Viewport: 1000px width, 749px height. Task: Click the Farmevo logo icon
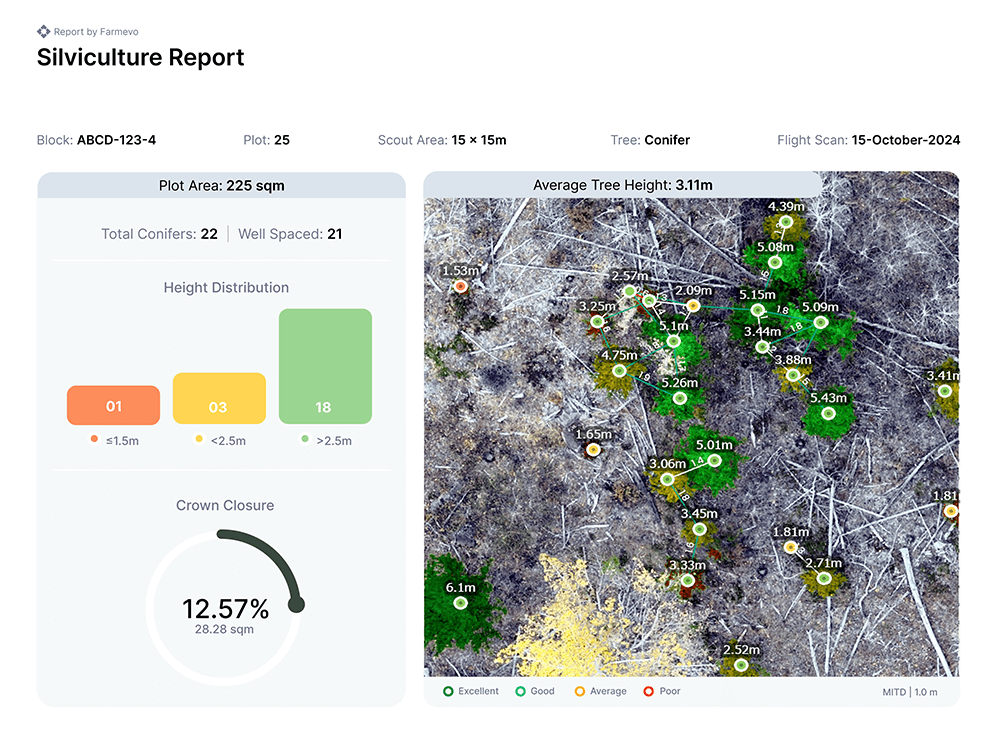[x=43, y=32]
